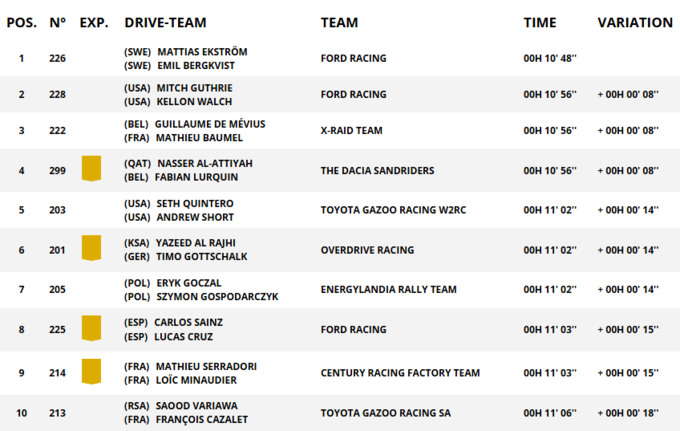The width and height of the screenshot is (680, 431).
Task: Click the VARIATION column header
Action: click(x=635, y=22)
